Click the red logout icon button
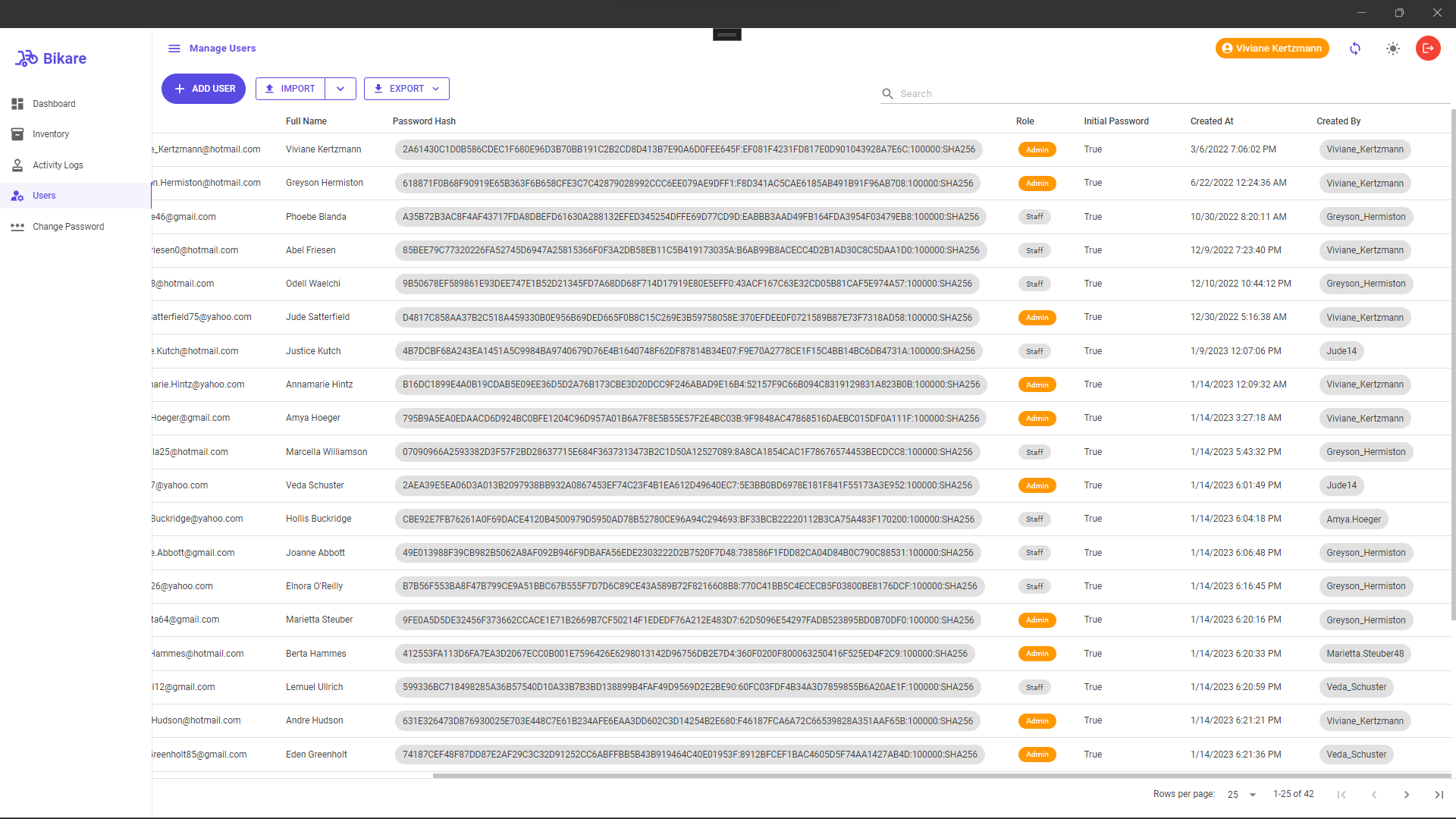 pyautogui.click(x=1428, y=49)
